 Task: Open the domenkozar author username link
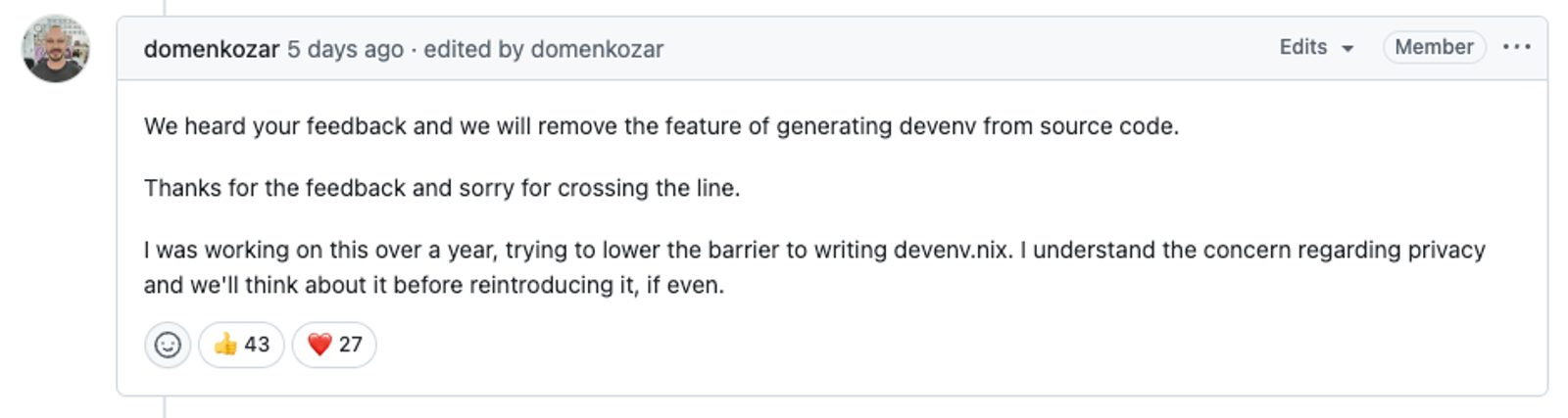(212, 49)
